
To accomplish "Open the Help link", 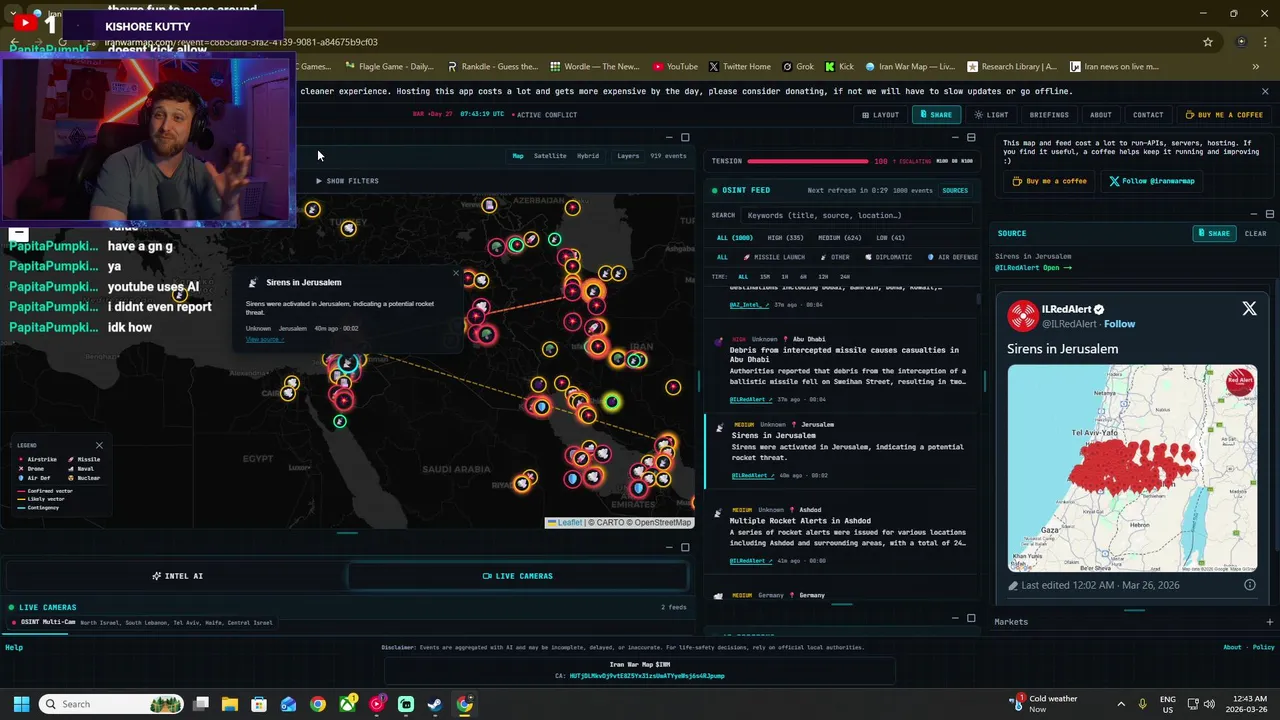I will 14,647.
